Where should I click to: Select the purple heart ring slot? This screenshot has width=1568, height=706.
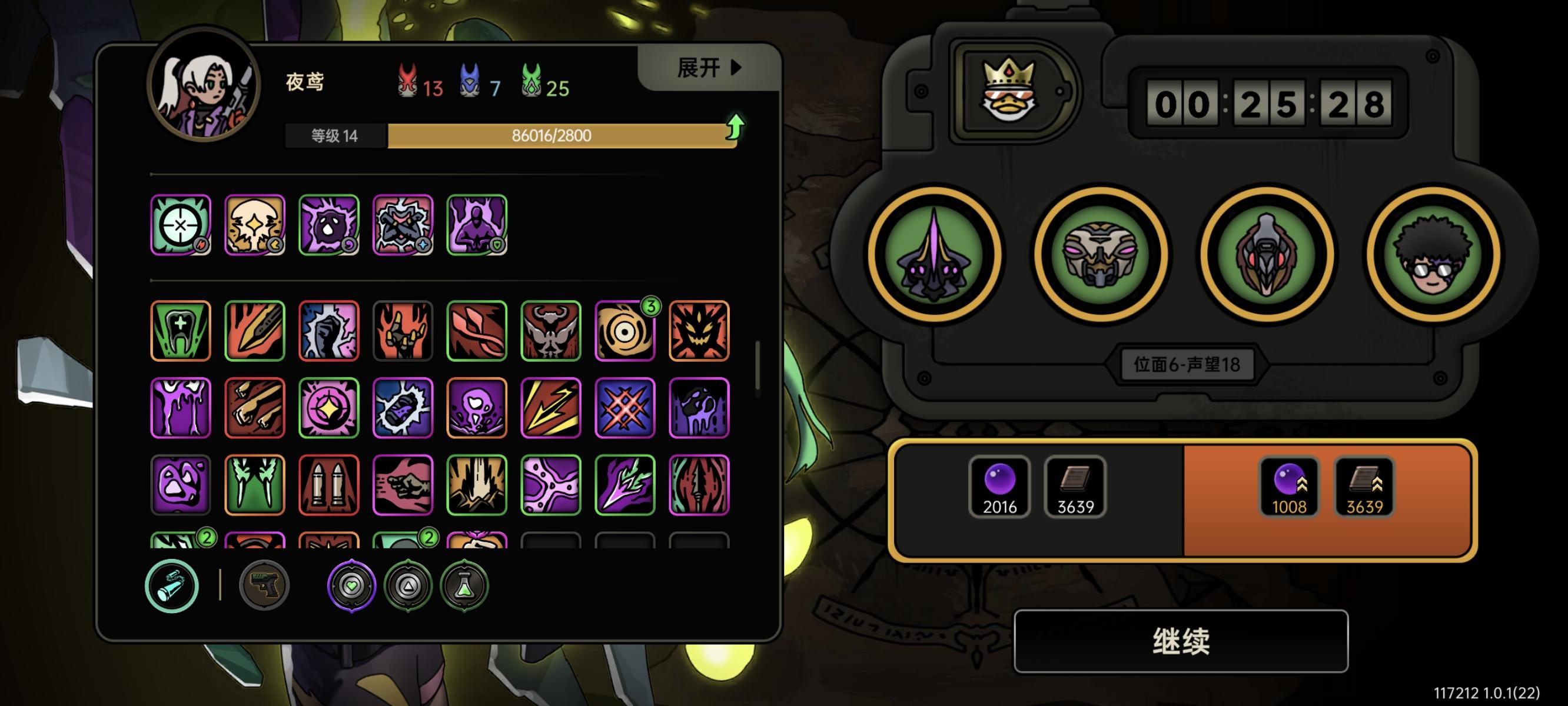351,585
